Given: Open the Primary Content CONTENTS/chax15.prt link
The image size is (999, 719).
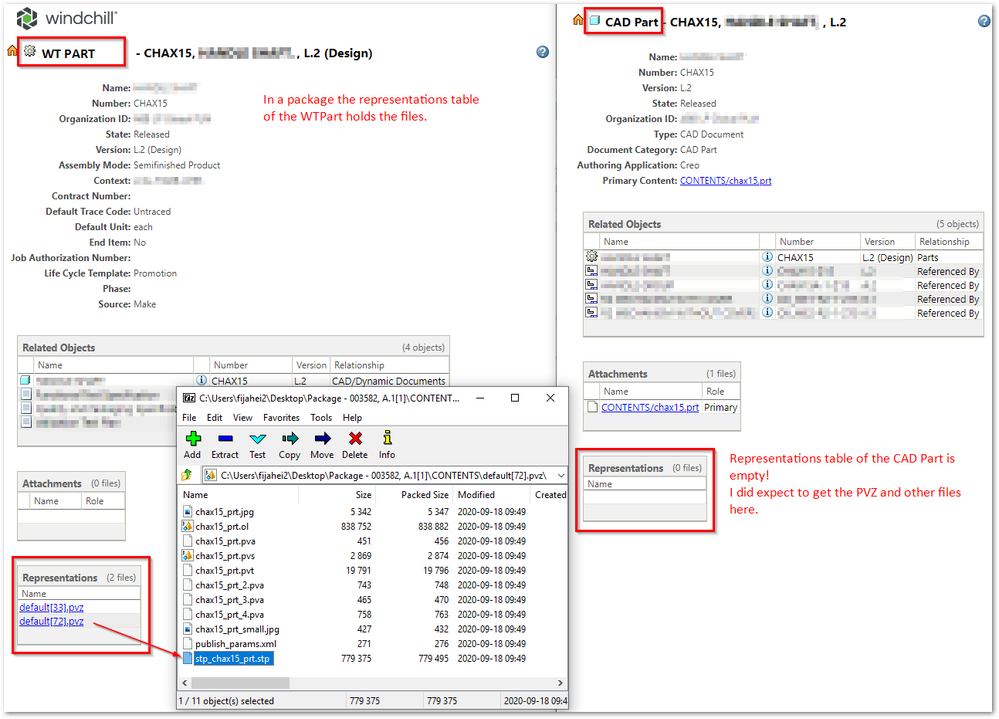Looking at the screenshot, I should coord(726,181).
